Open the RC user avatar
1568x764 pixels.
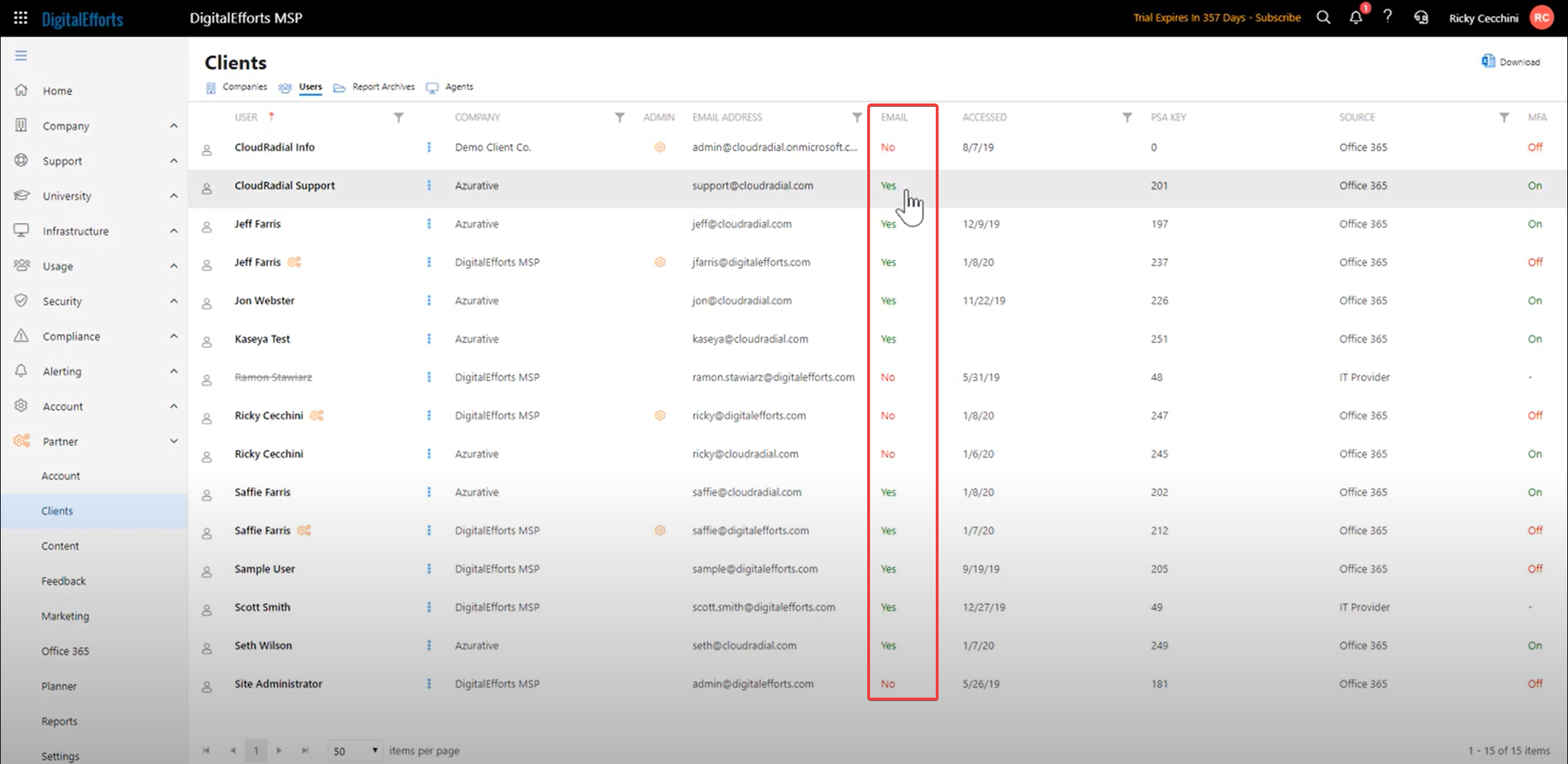[x=1542, y=17]
